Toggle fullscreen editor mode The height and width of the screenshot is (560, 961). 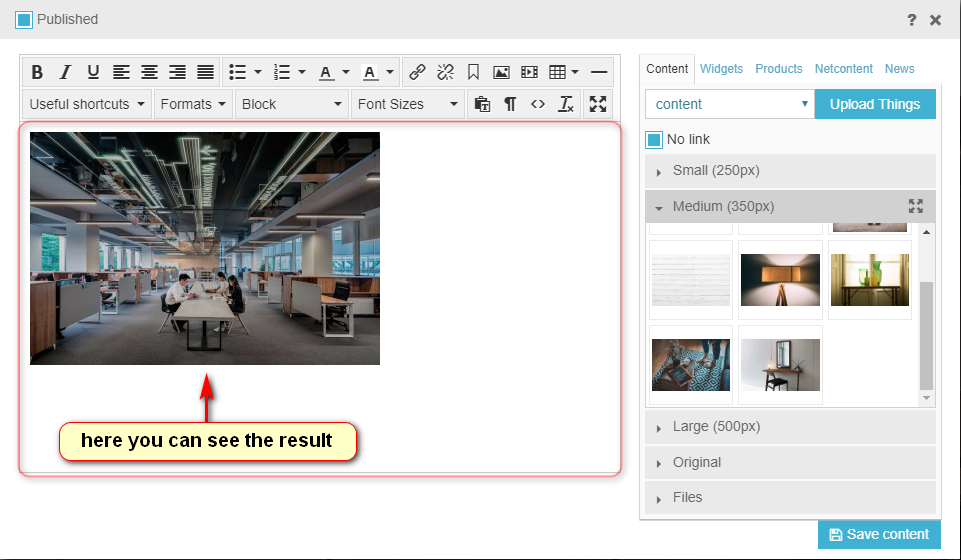pos(598,104)
